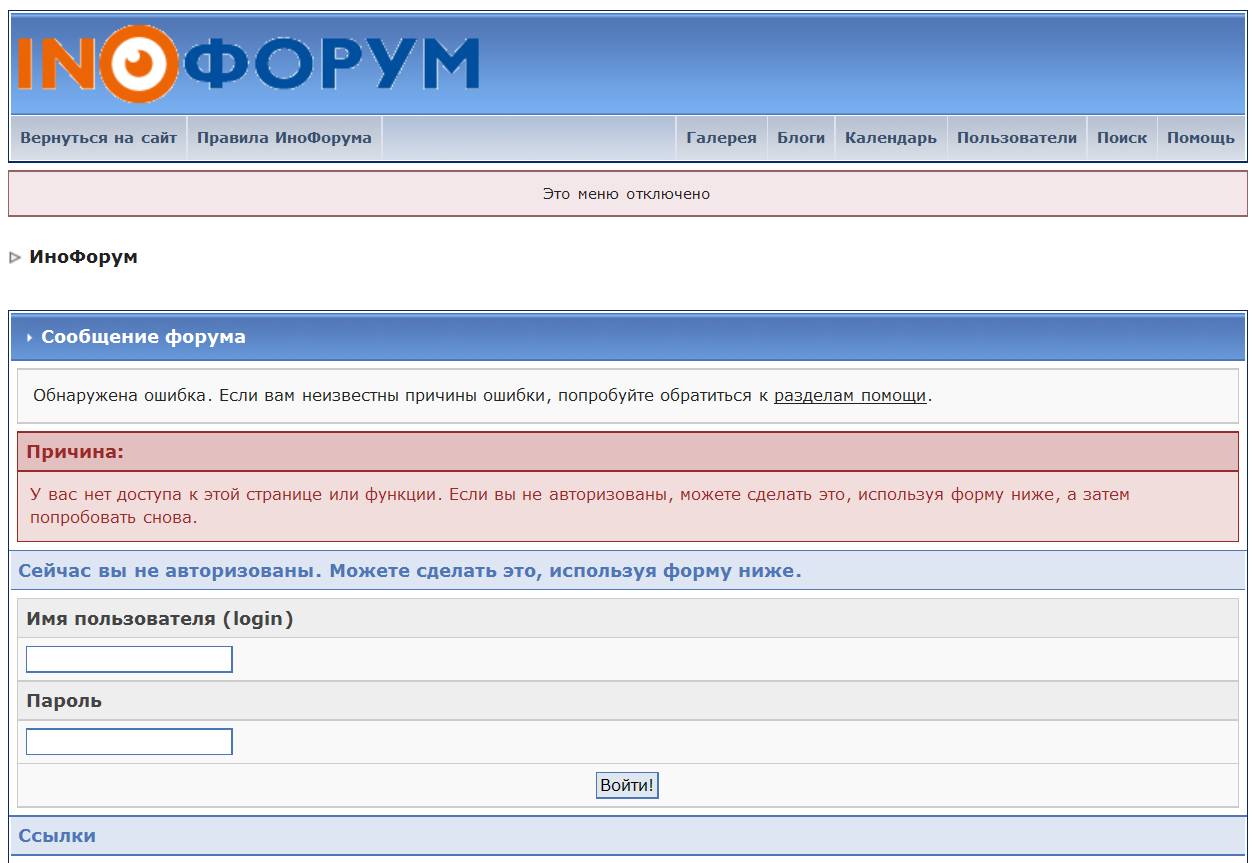
Task: Click the Это меню отключено notice bar
Action: [x=627, y=194]
